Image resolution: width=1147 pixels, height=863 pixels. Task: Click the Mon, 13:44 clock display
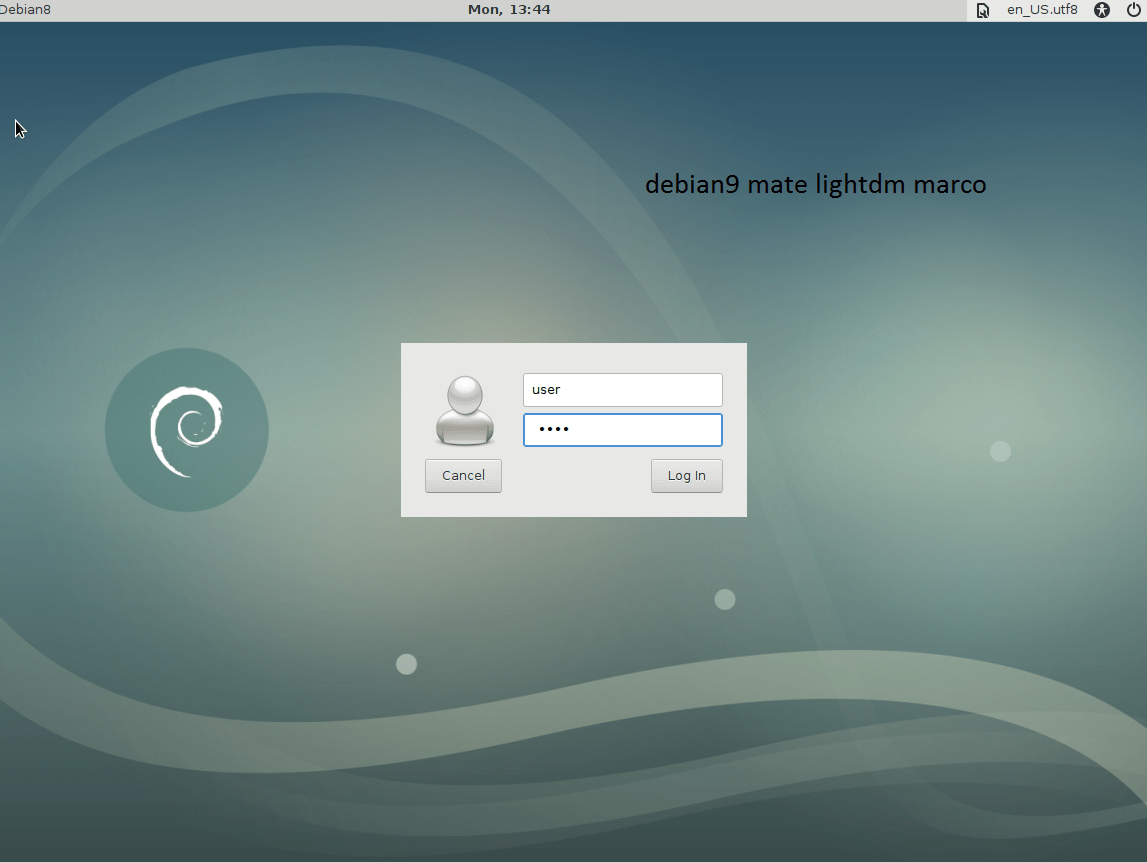(509, 10)
